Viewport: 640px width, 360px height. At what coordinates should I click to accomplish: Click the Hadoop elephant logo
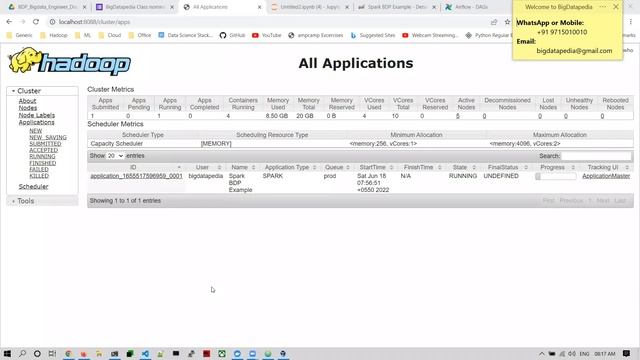[x=69, y=62]
